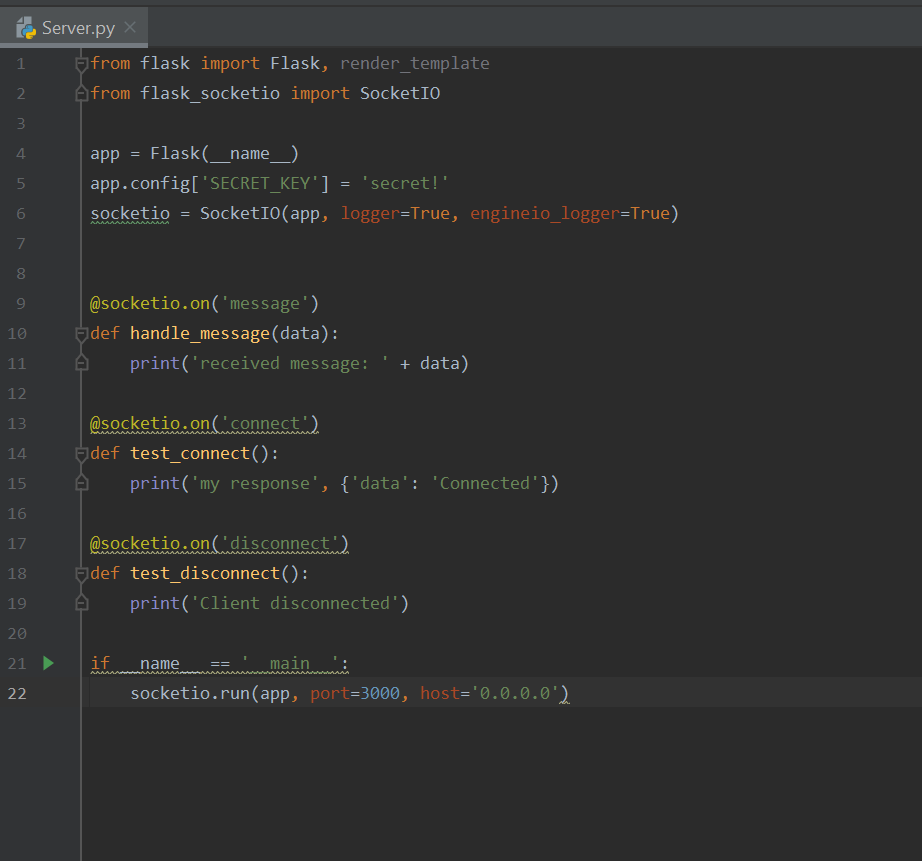The width and height of the screenshot is (922, 861).
Task: Toggle the fold end marker on line 11
Action: tap(82, 363)
